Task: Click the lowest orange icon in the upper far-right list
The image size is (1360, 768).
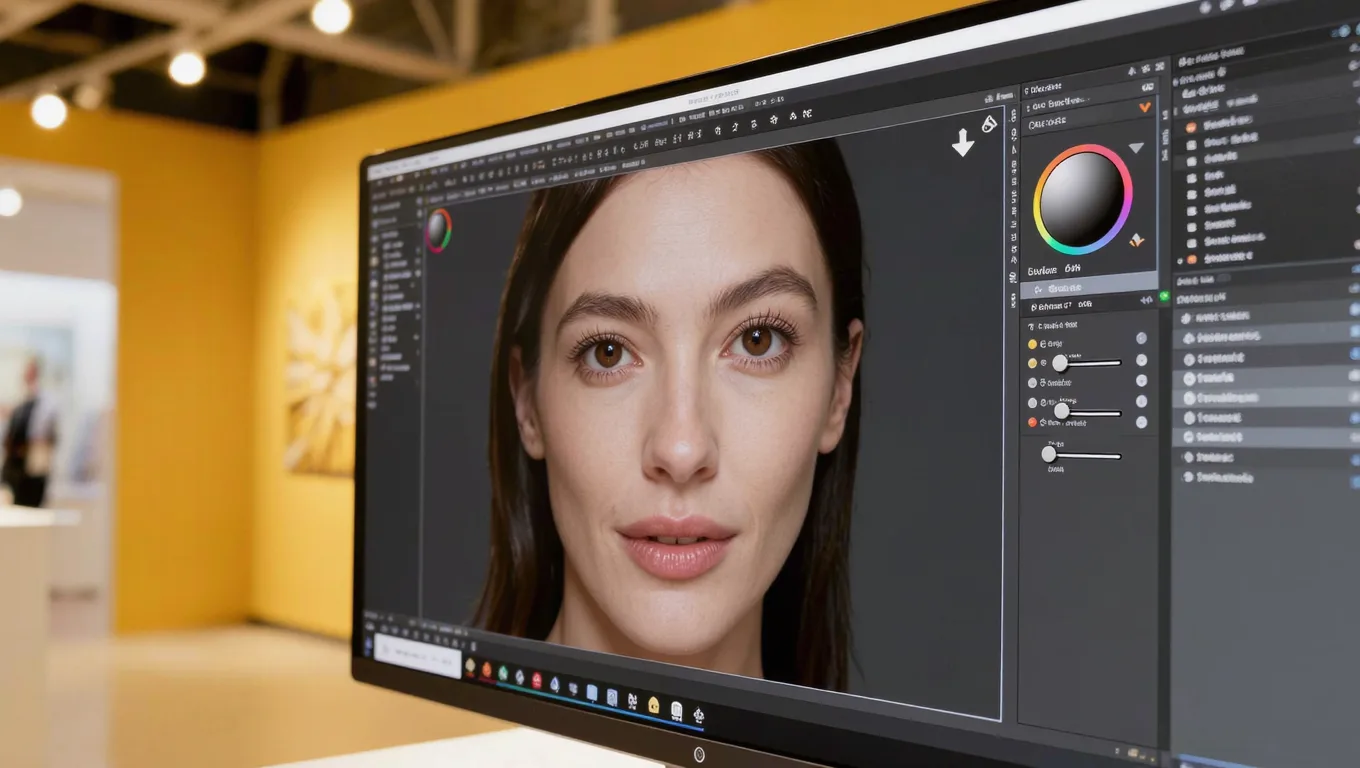Action: pyautogui.click(x=1190, y=257)
